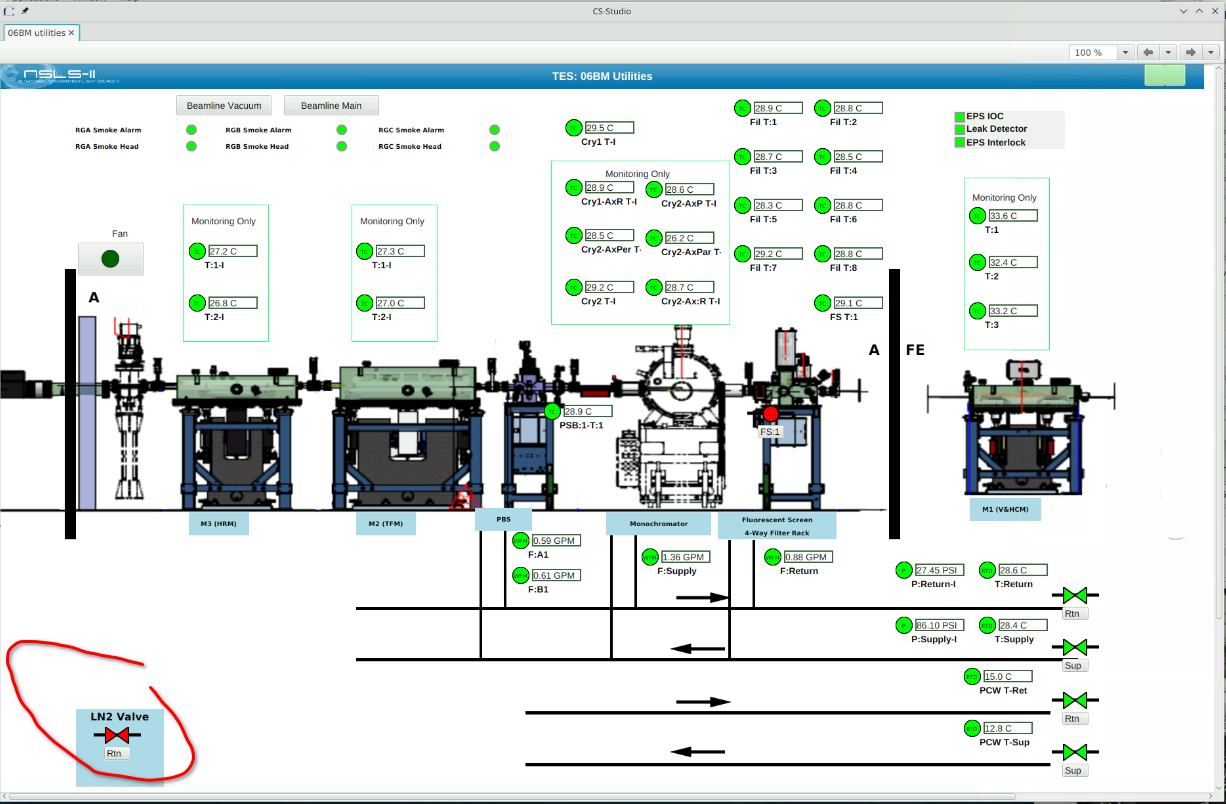Click the TC icon beside PSB:1-T:1

(551, 410)
